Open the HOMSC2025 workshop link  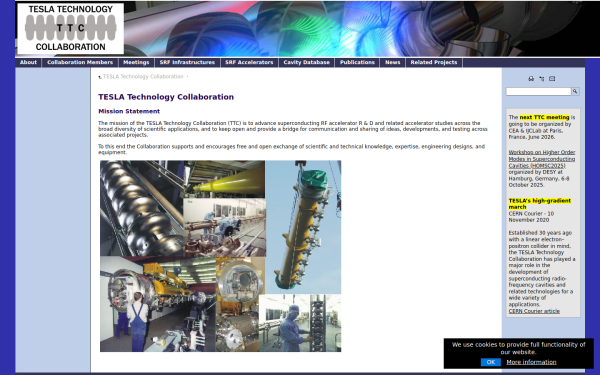click(x=541, y=159)
